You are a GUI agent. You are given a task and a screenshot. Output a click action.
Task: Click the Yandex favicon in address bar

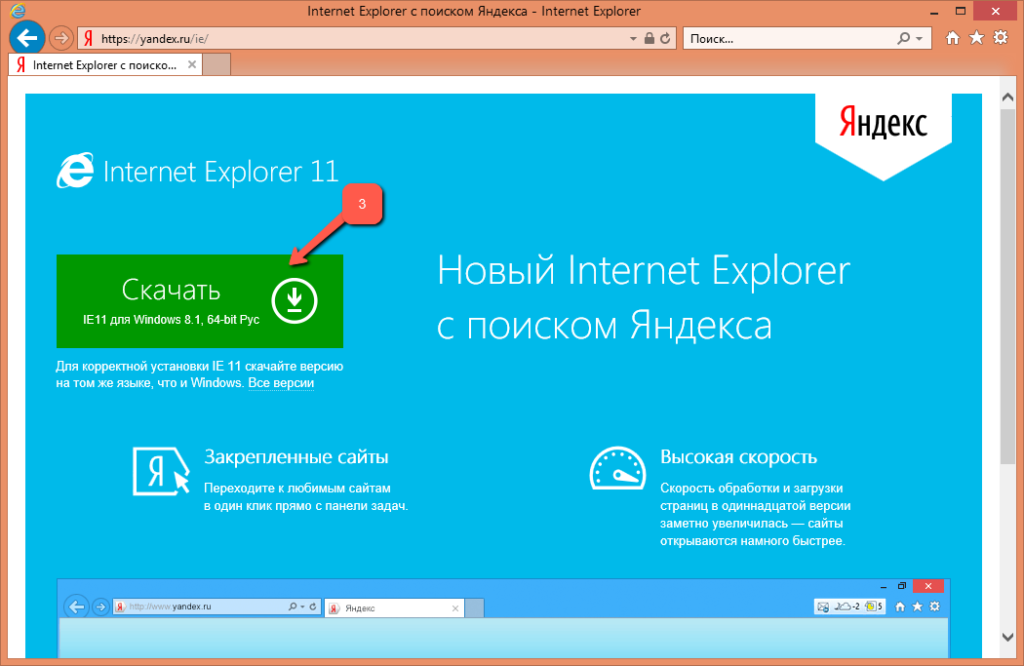click(88, 39)
